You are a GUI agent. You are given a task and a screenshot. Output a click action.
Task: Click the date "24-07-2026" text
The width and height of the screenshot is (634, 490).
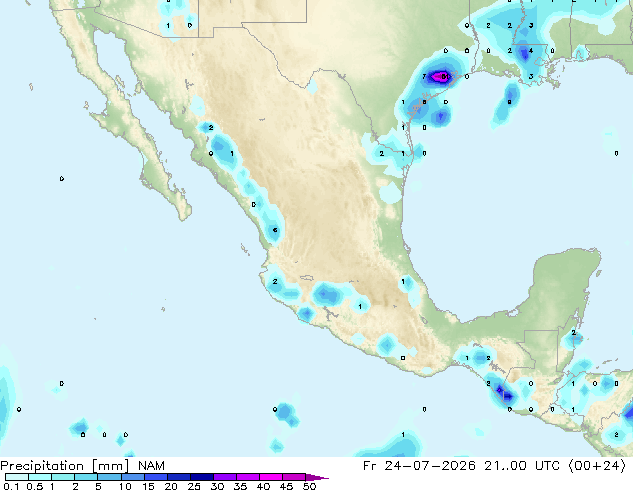click(x=430, y=466)
